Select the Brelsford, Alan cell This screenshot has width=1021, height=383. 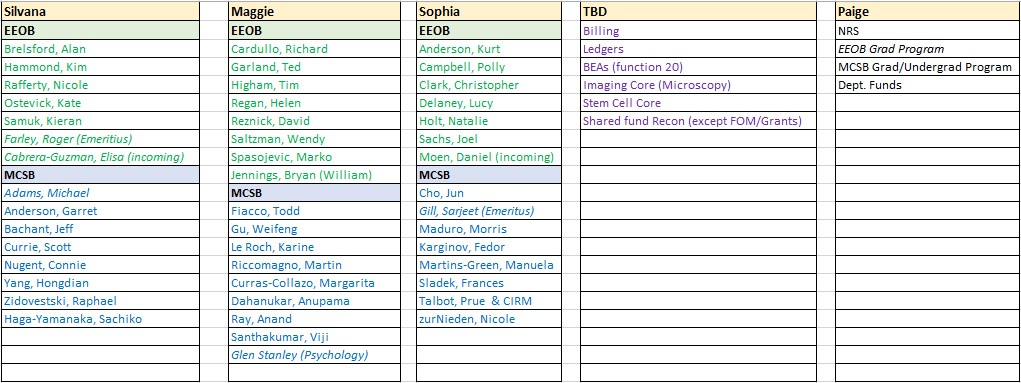(x=100, y=49)
